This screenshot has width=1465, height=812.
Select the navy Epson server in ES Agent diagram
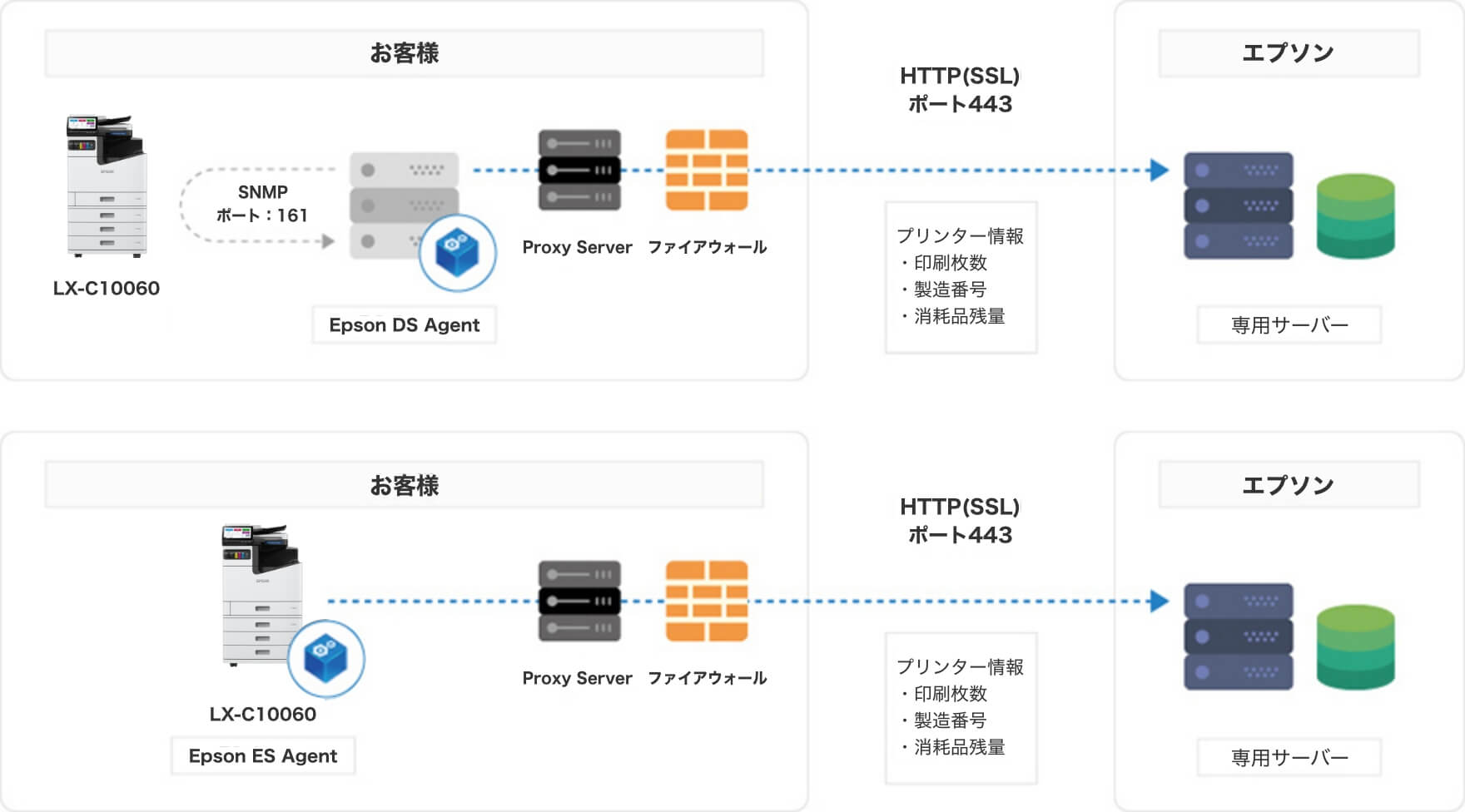pos(1238,636)
